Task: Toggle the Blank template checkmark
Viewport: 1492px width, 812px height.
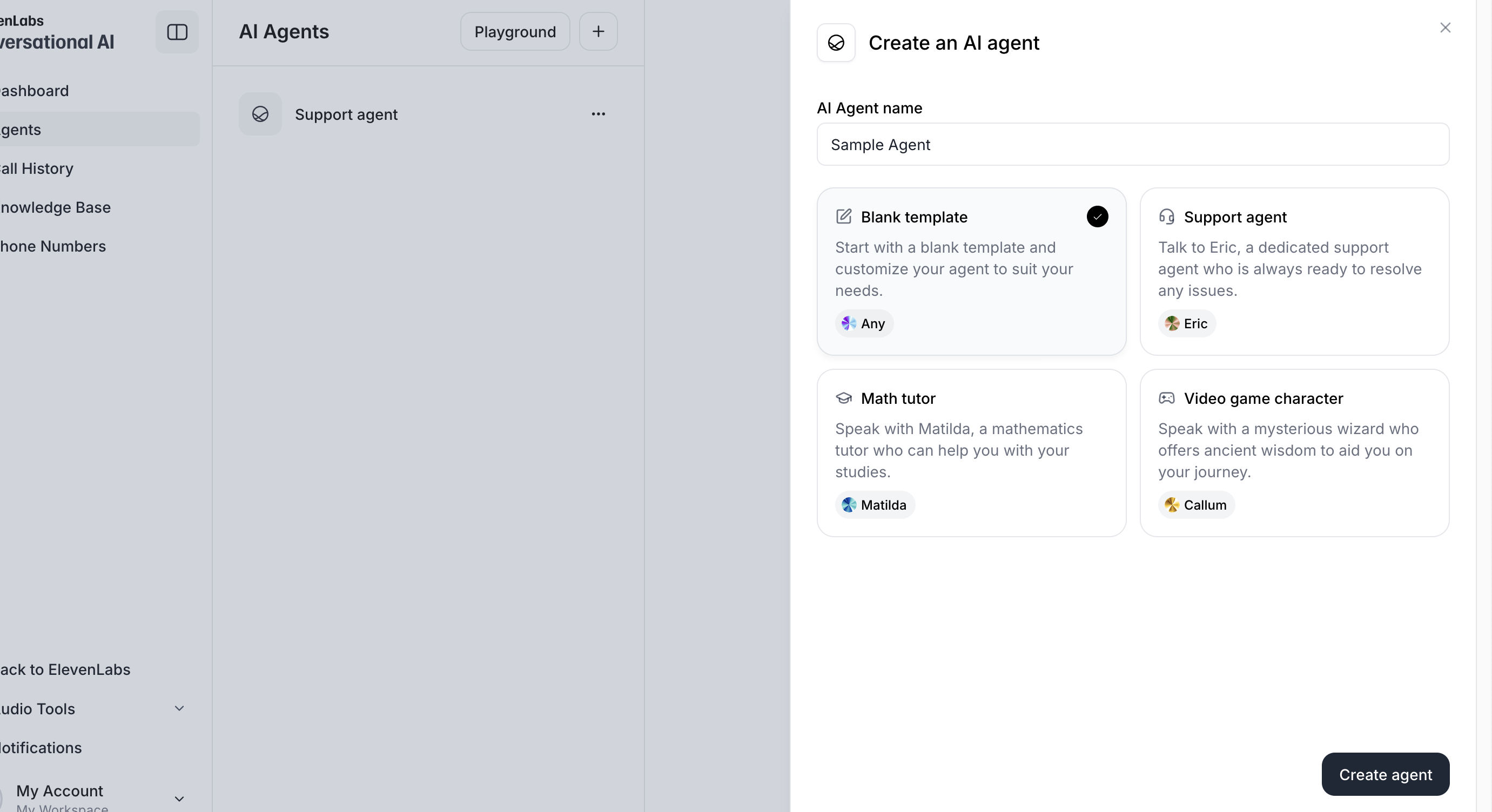Action: tap(1097, 216)
